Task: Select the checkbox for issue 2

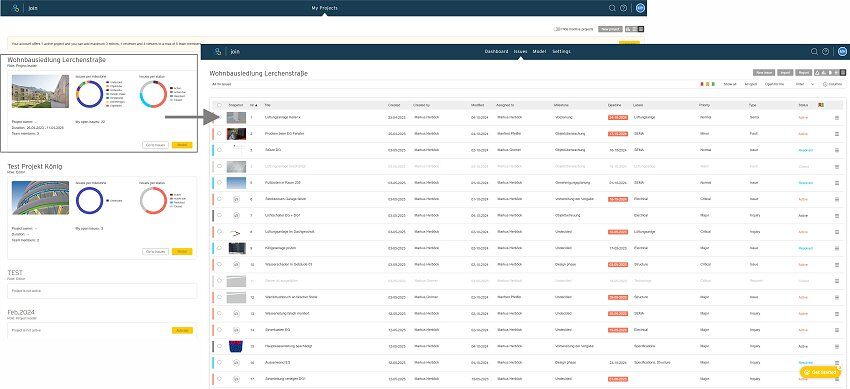Action: 219,133
